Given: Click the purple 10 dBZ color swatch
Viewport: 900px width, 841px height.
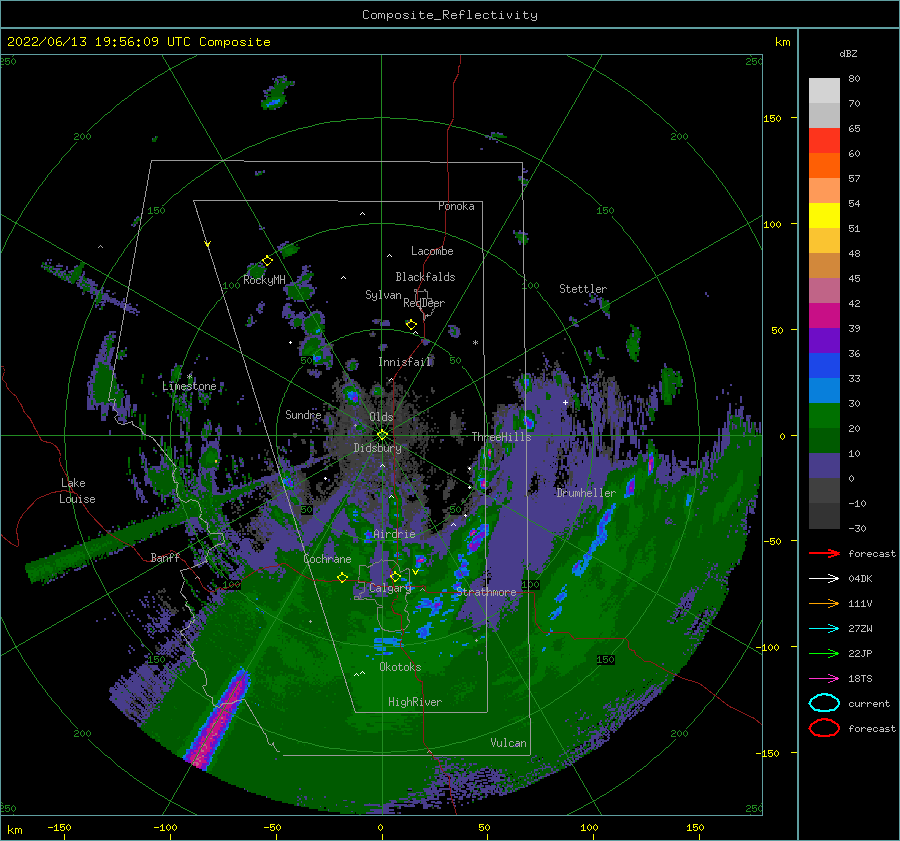Looking at the screenshot, I should click(824, 465).
